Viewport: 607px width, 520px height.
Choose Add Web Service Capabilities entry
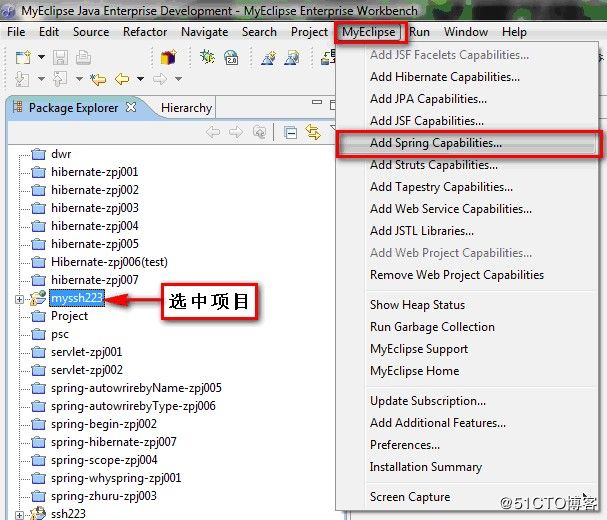(x=467, y=209)
